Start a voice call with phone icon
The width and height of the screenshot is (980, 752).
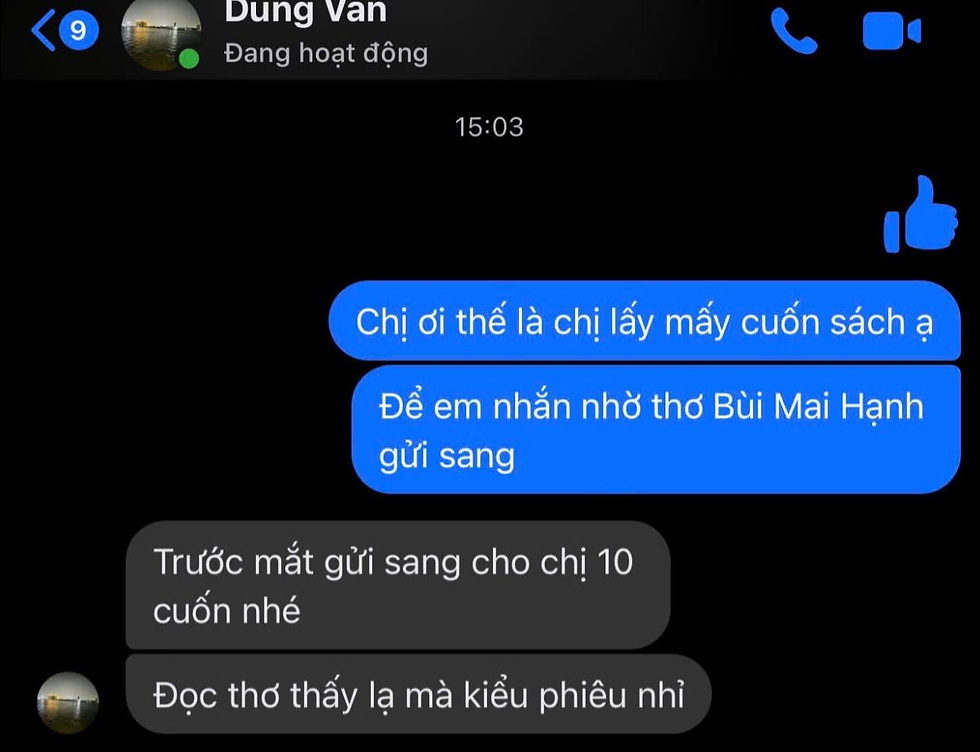(794, 31)
